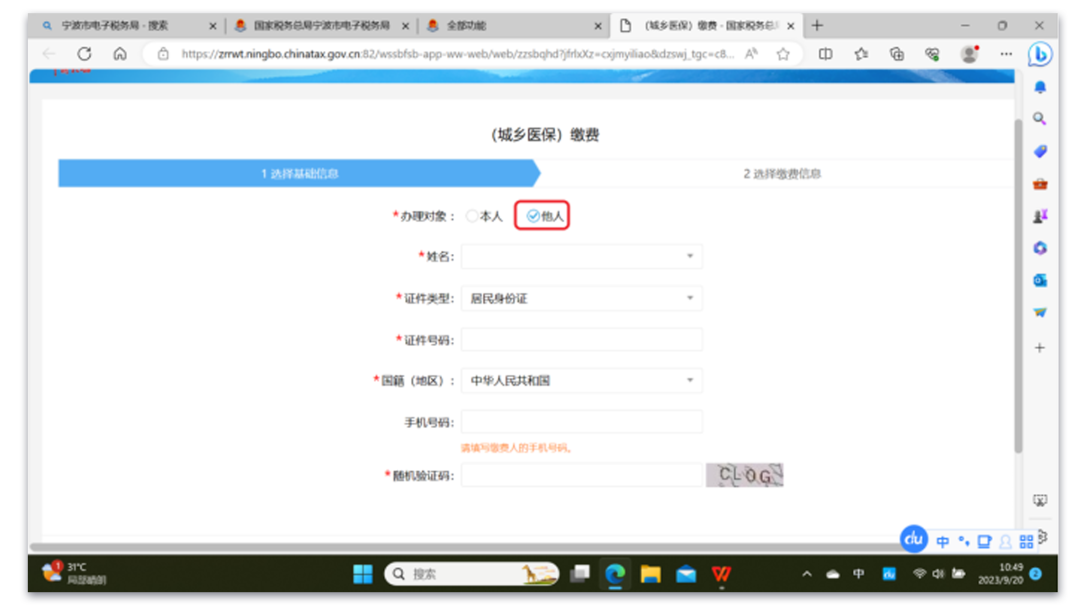The width and height of the screenshot is (1080, 615).
Task: Open the 国籍（地区） dropdown
Action: tap(689, 381)
